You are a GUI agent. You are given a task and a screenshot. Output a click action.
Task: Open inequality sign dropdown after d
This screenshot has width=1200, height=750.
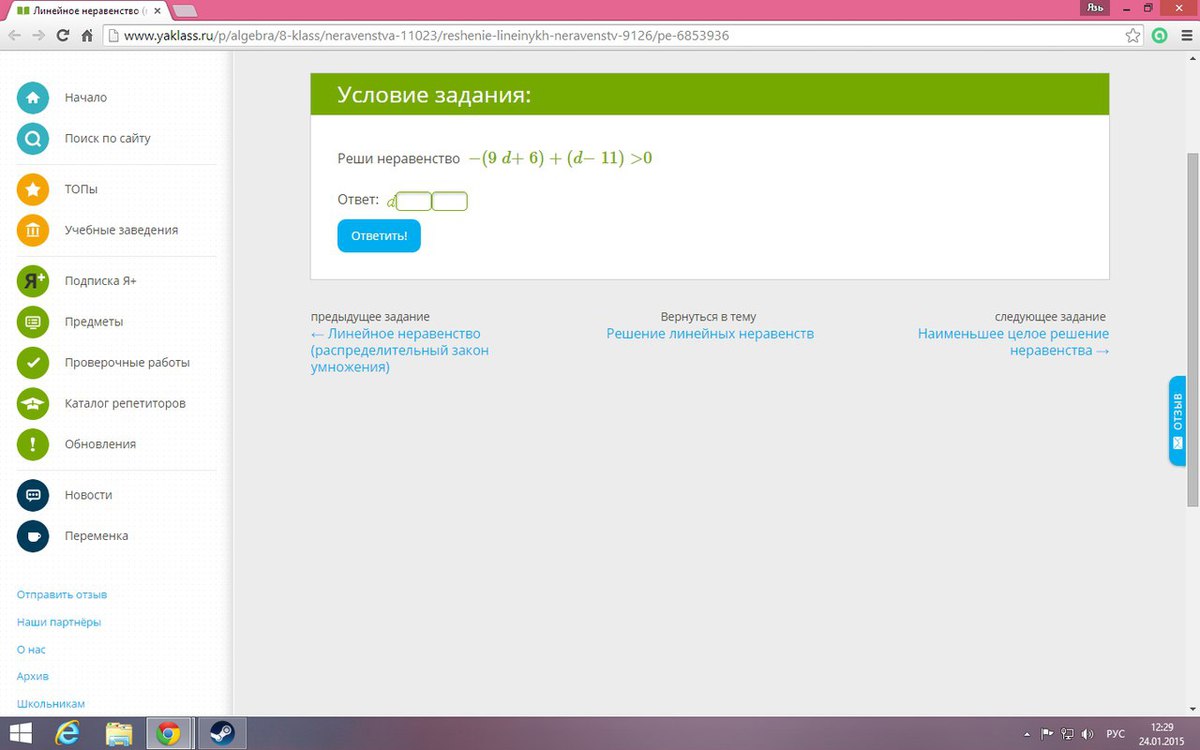414,202
